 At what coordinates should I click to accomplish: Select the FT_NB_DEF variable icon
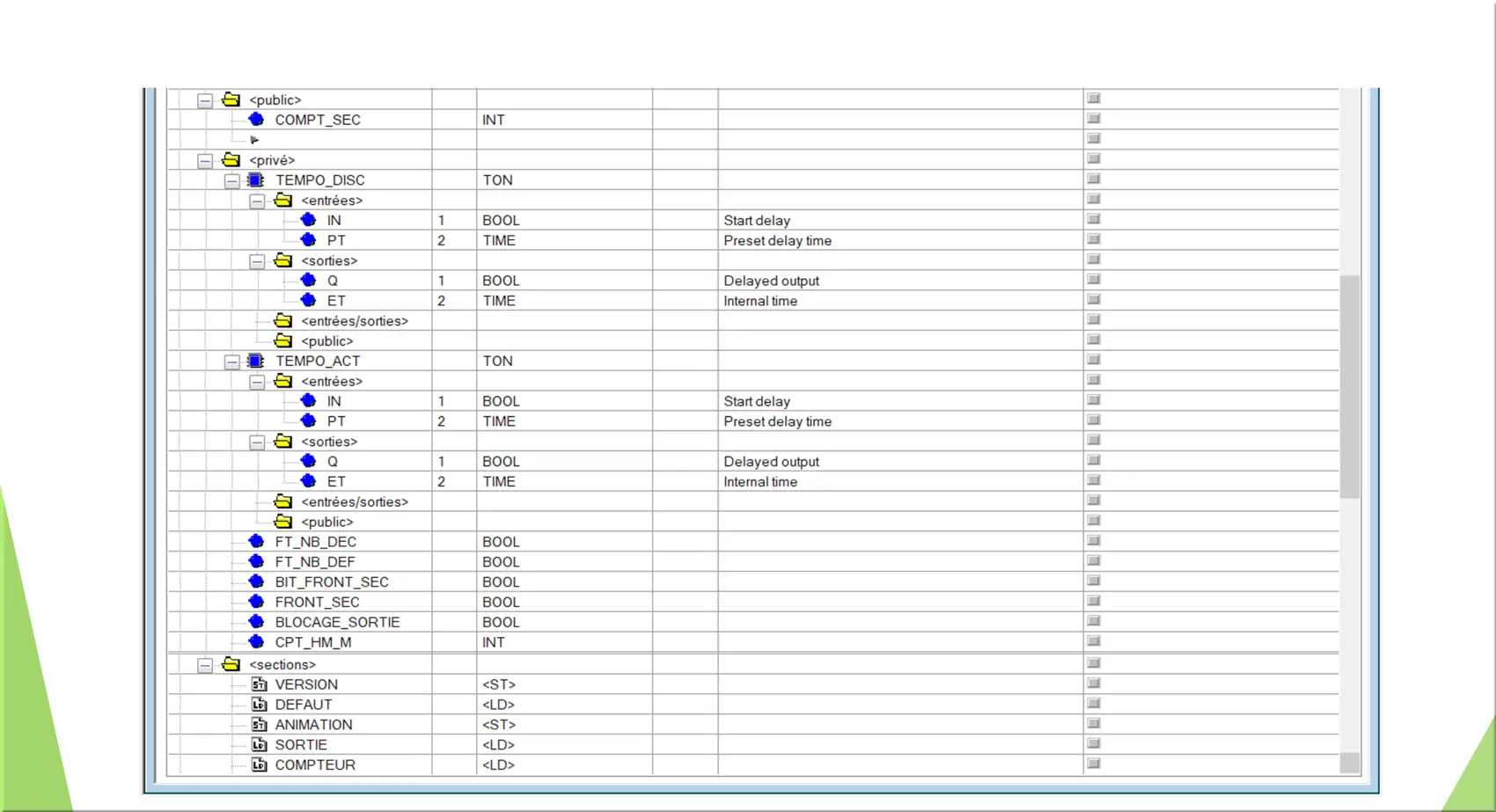tap(256, 561)
